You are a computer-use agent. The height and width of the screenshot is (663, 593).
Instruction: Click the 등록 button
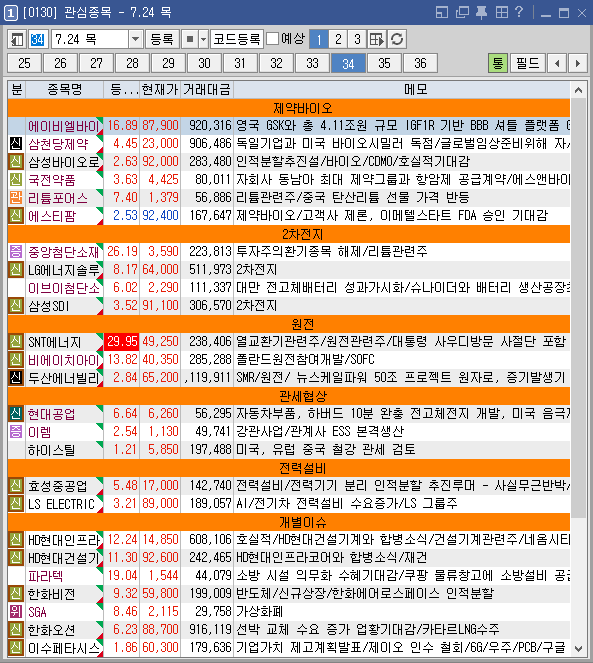tap(162, 39)
